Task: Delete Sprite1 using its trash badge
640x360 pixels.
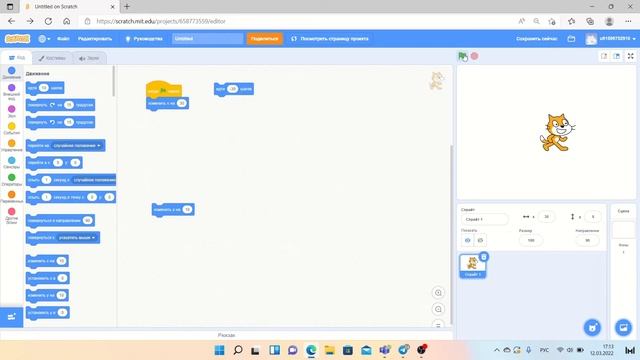Action: click(484, 257)
